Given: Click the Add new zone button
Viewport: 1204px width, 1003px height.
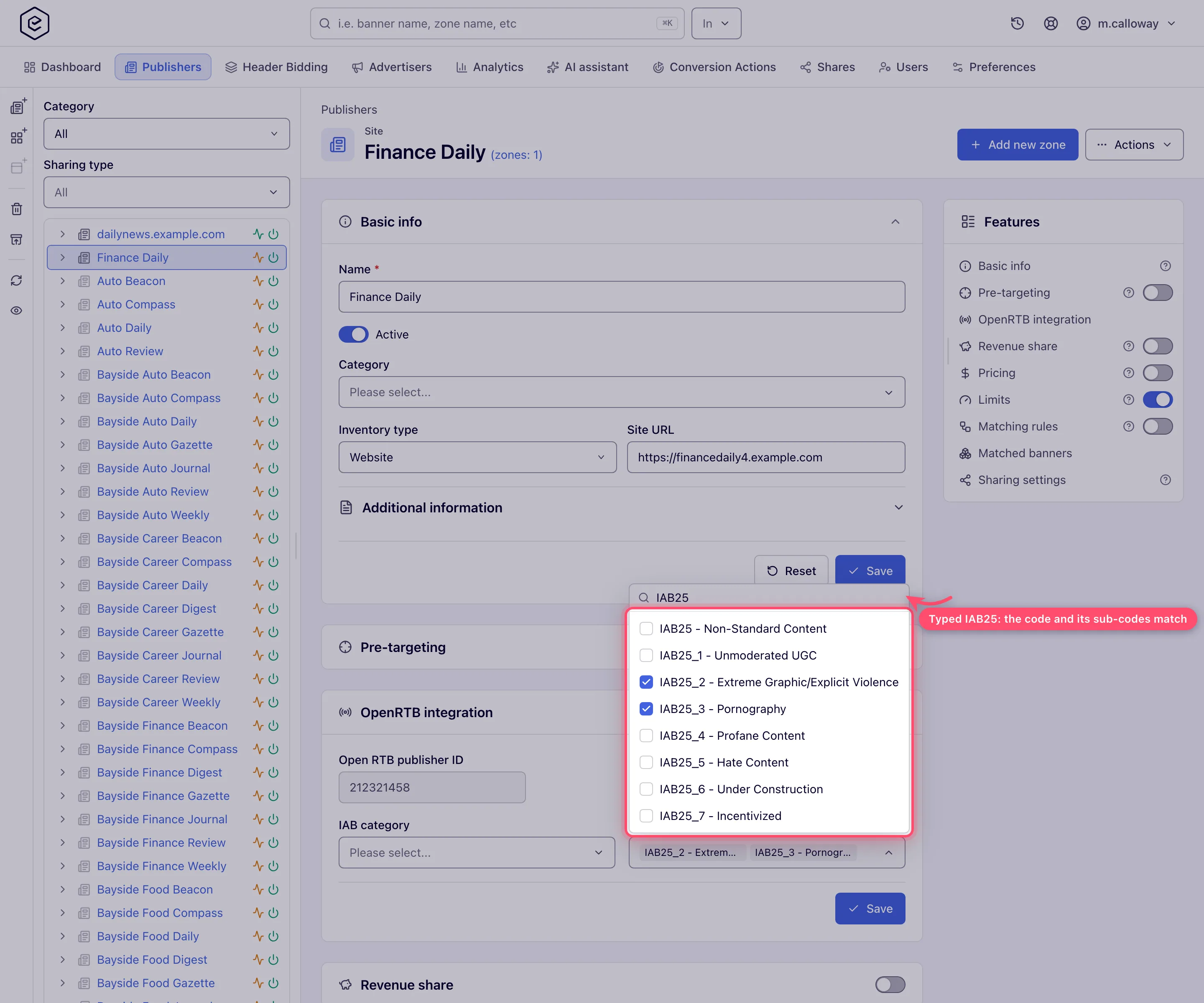Looking at the screenshot, I should click(1017, 145).
